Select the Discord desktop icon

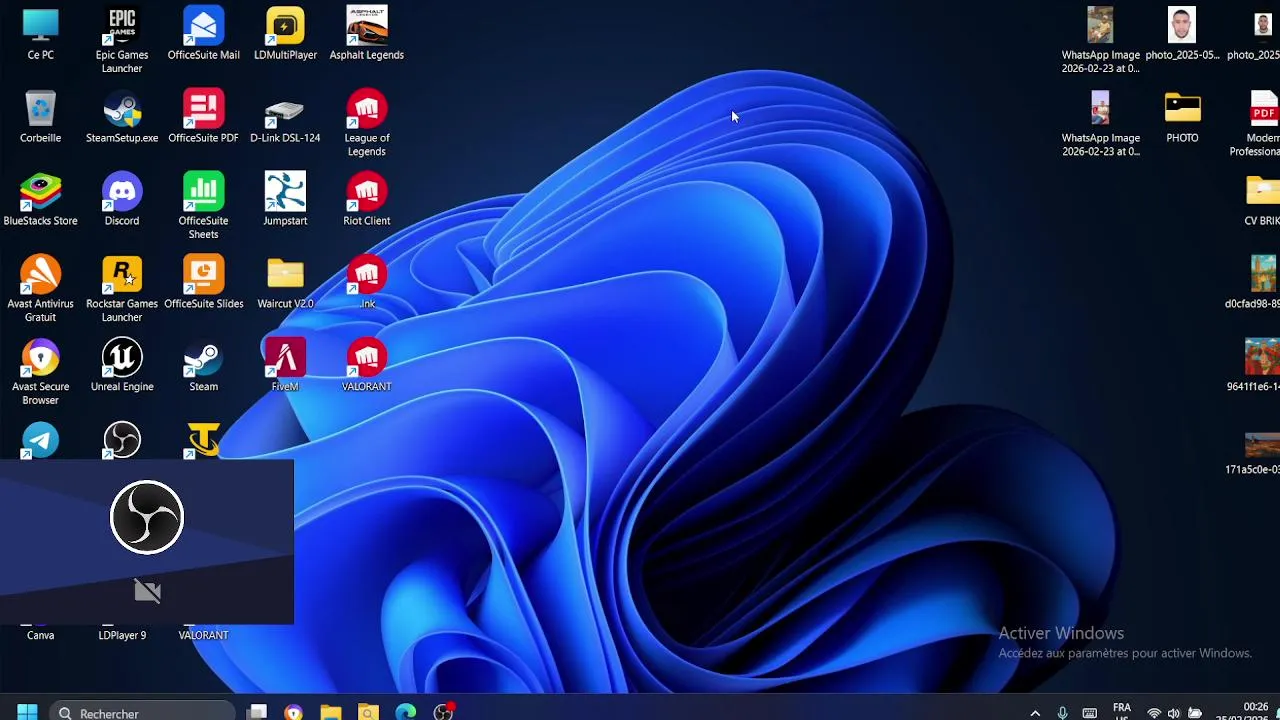click(x=122, y=201)
